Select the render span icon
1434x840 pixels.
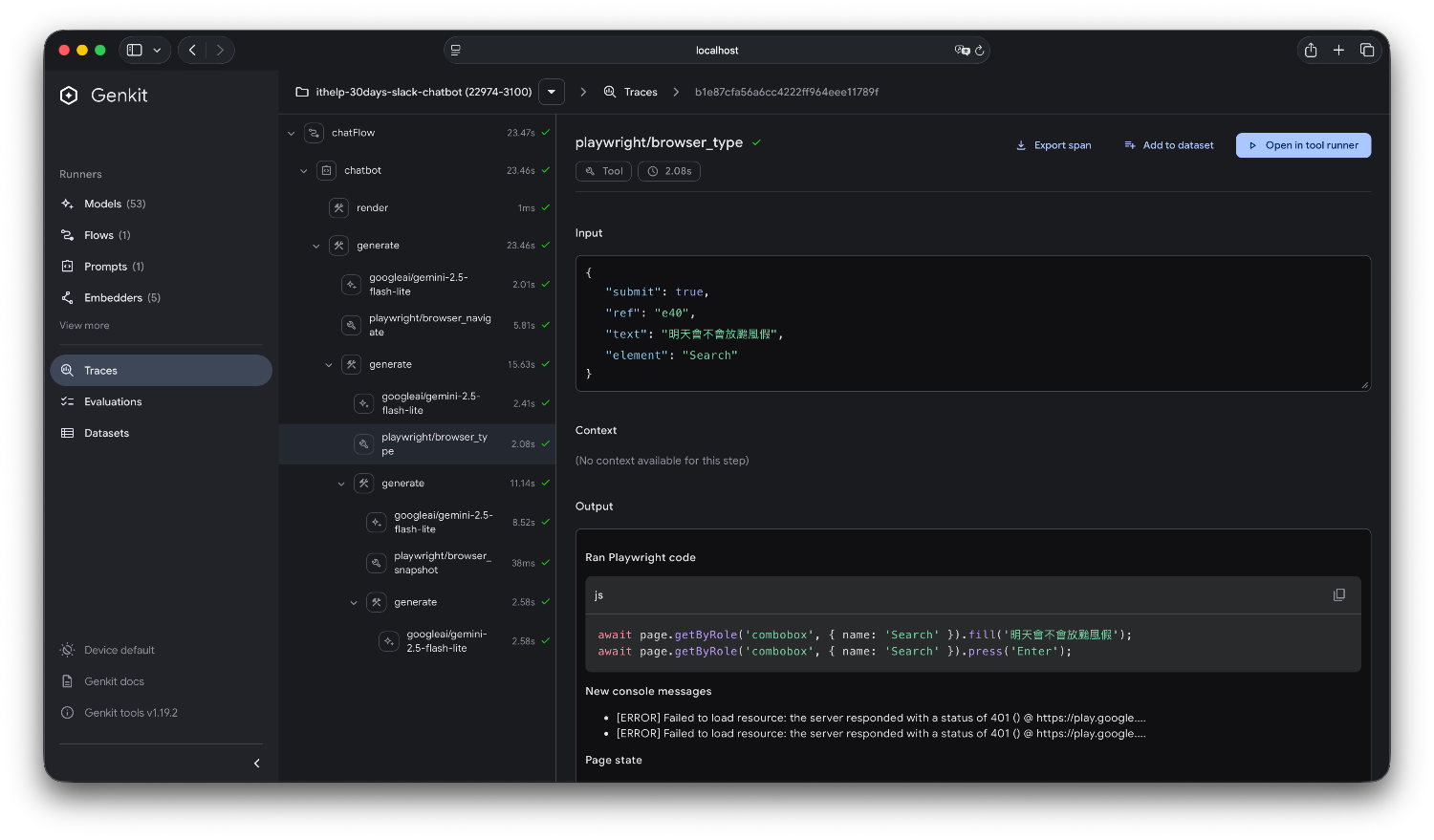coord(338,208)
